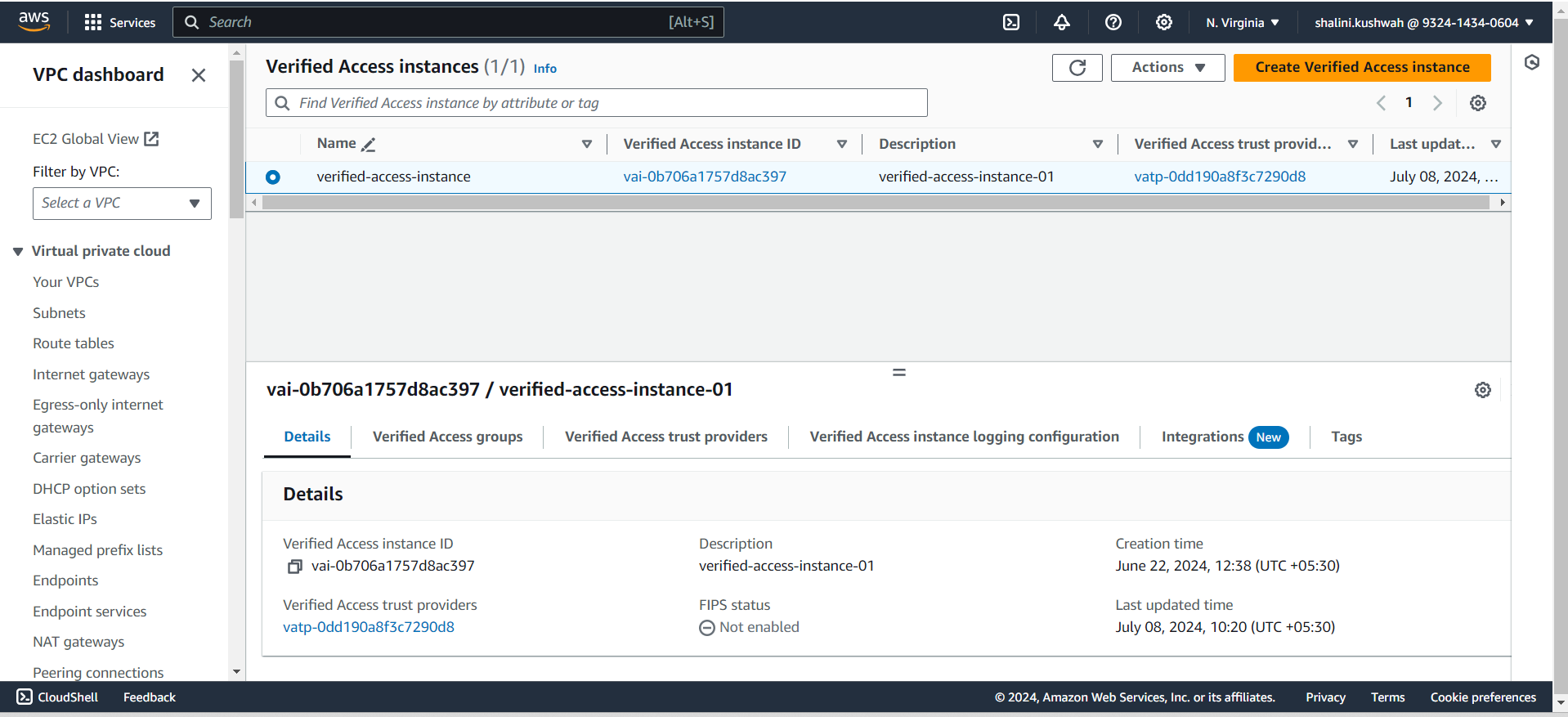Open Carrier gateways in the sidebar
The image size is (1568, 717).
pyautogui.click(x=87, y=458)
